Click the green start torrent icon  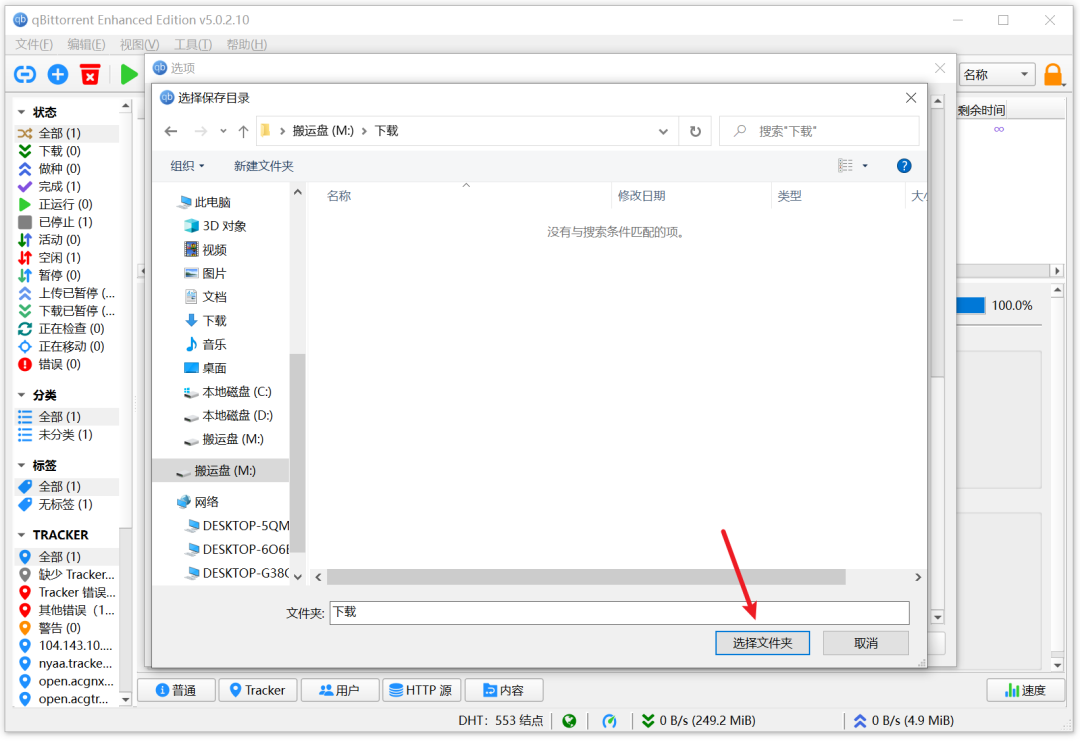(x=128, y=74)
